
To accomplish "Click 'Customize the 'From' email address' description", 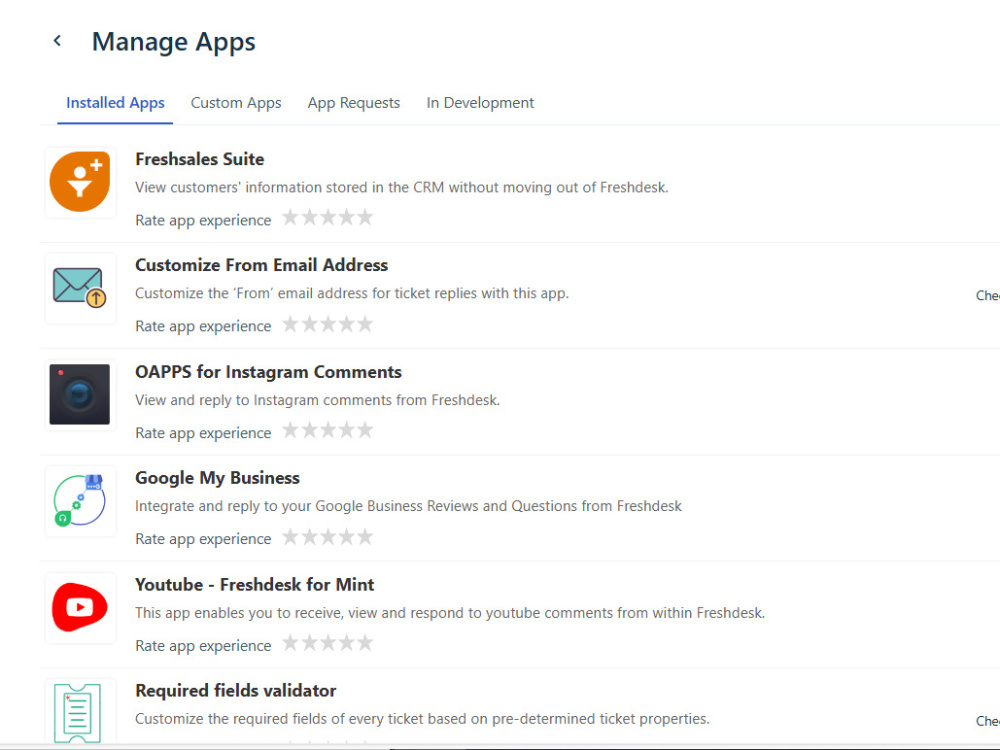I will pyautogui.click(x=351, y=293).
